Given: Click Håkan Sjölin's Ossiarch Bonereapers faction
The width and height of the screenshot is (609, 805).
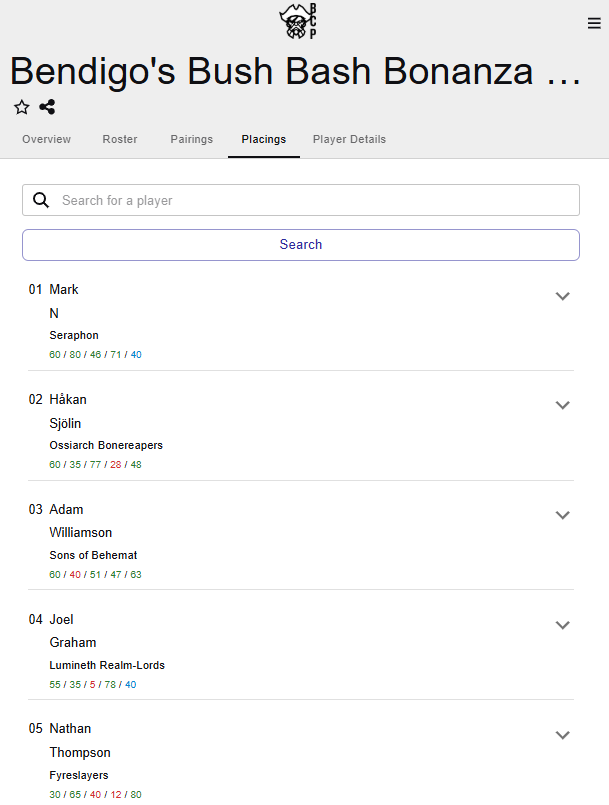Looking at the screenshot, I should point(106,445).
